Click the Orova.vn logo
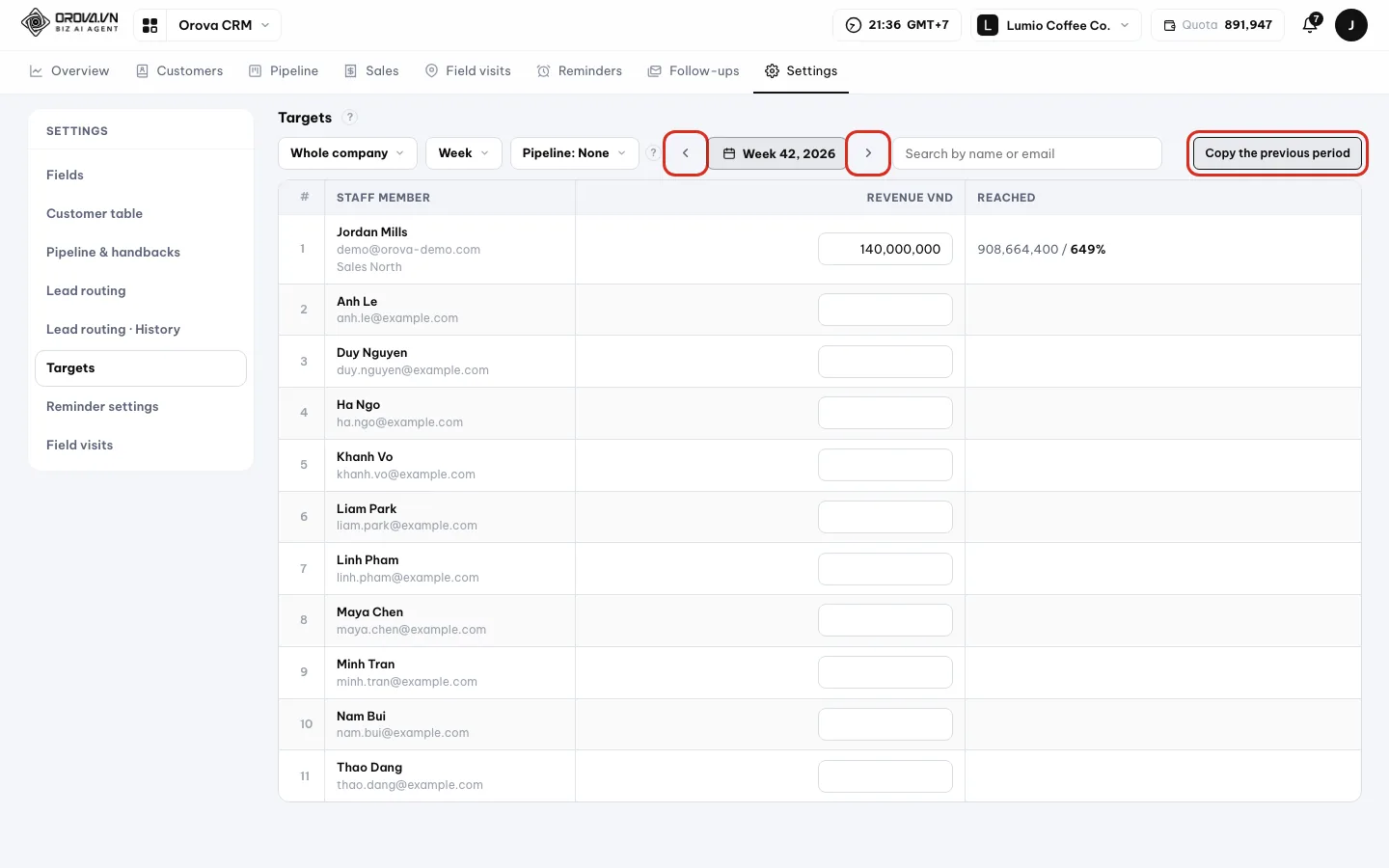Viewport: 1389px width, 868px height. [x=69, y=21]
